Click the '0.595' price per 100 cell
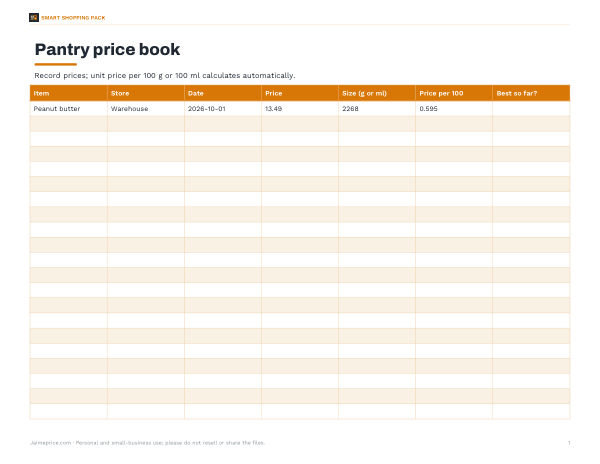The width and height of the screenshot is (600, 464). [x=454, y=109]
